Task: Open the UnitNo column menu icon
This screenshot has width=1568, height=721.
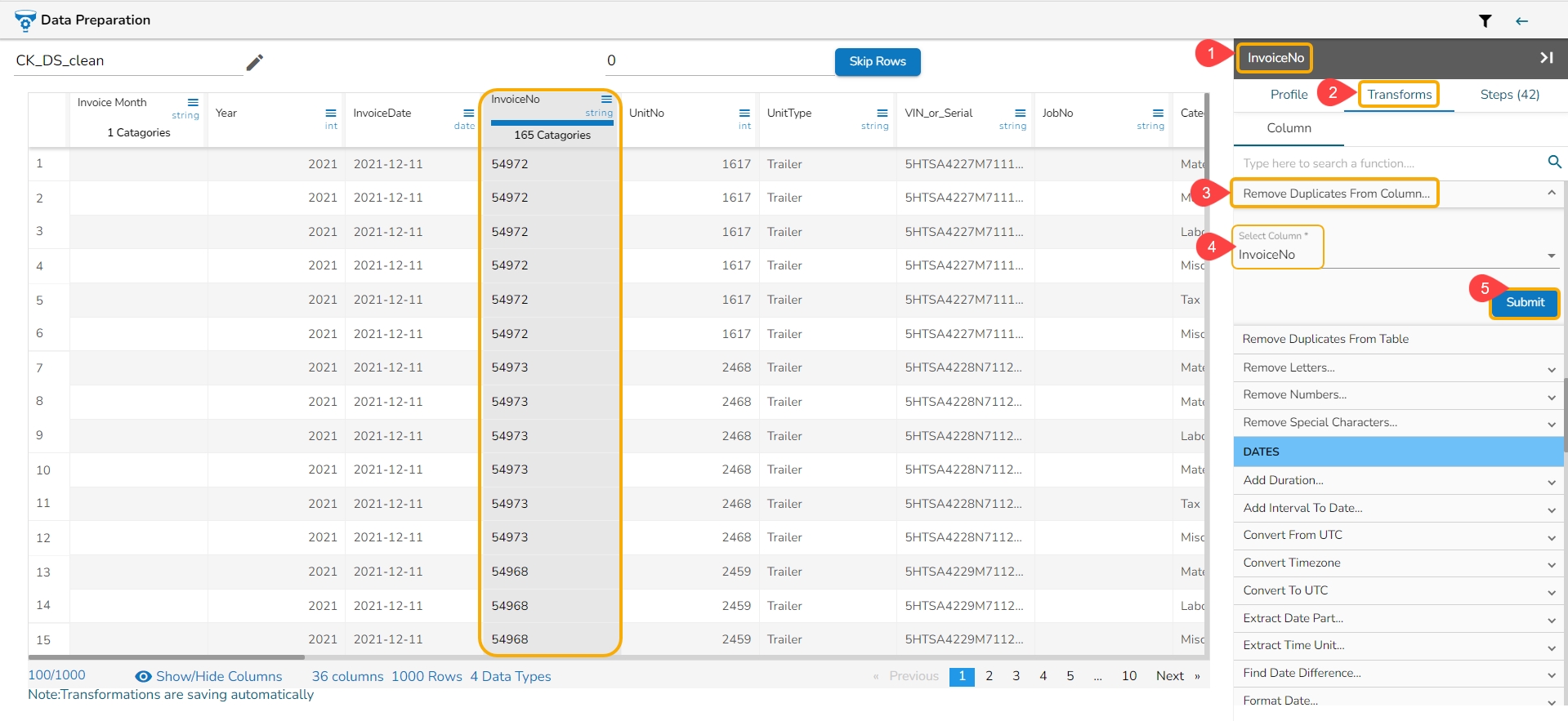Action: (744, 113)
